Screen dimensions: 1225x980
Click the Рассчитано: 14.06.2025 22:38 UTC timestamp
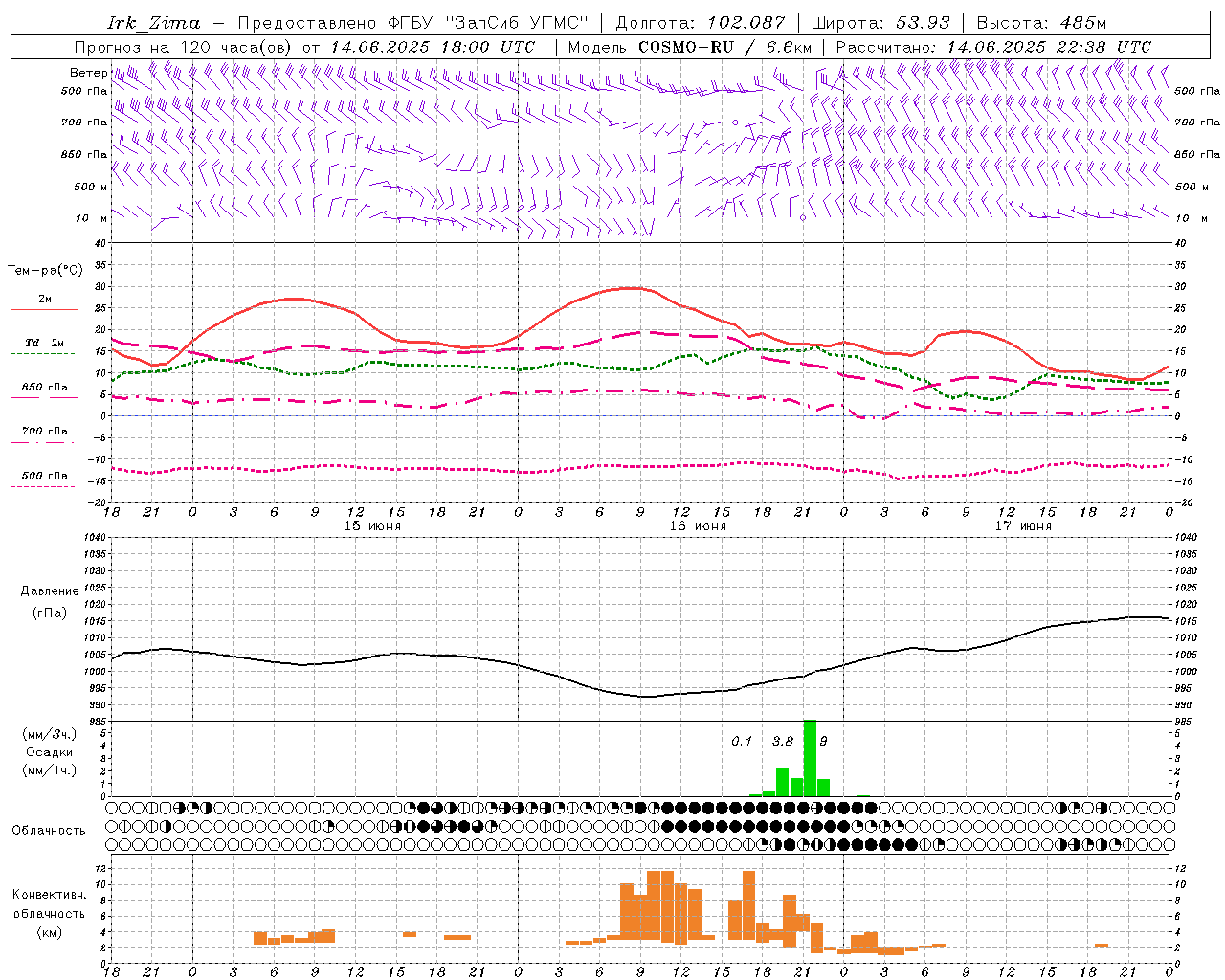tap(993, 47)
